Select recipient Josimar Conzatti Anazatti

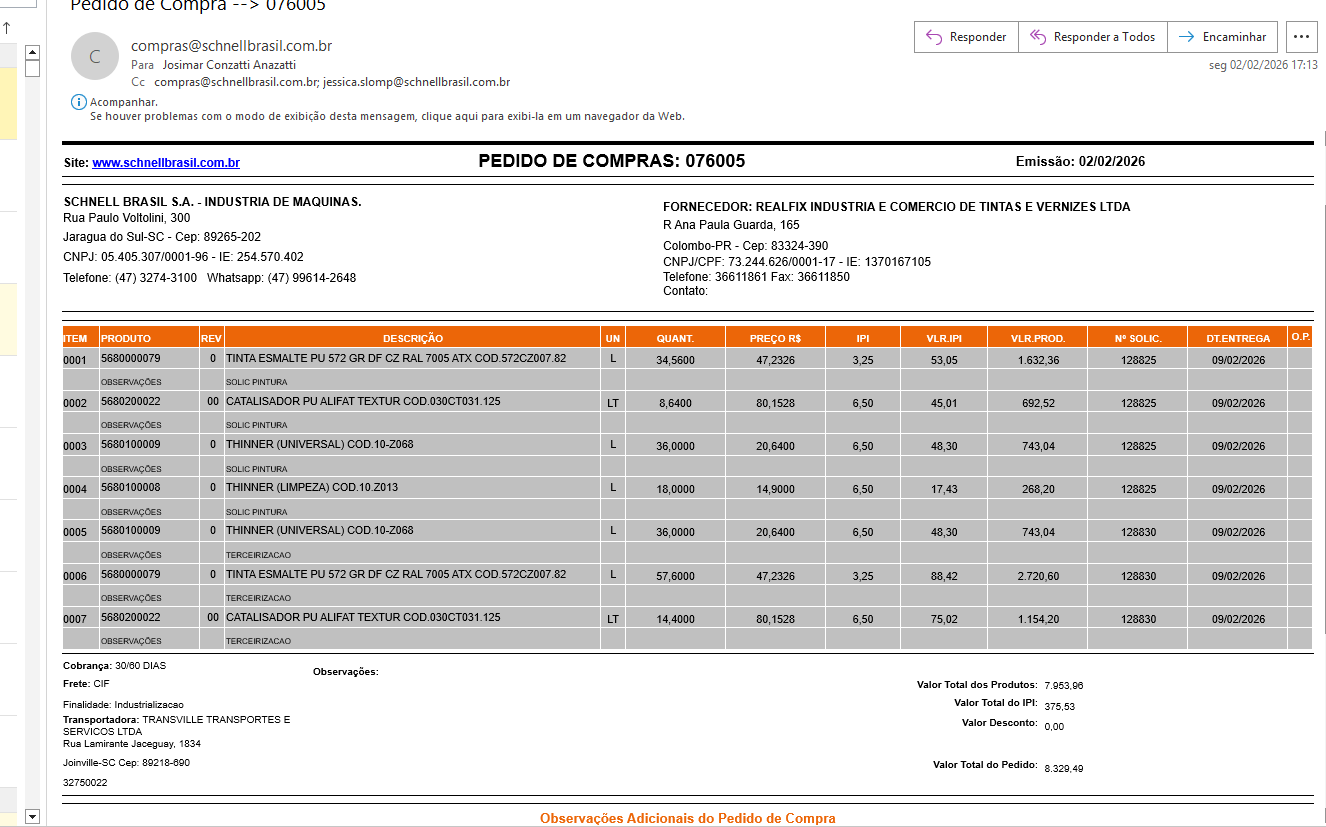(229, 65)
